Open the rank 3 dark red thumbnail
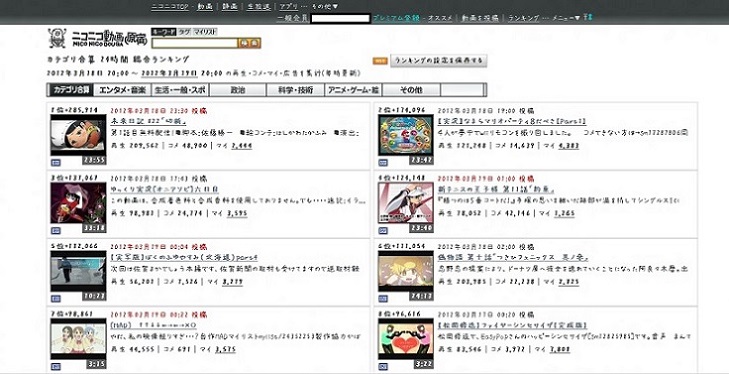This screenshot has height=374, width=729. click(x=78, y=203)
